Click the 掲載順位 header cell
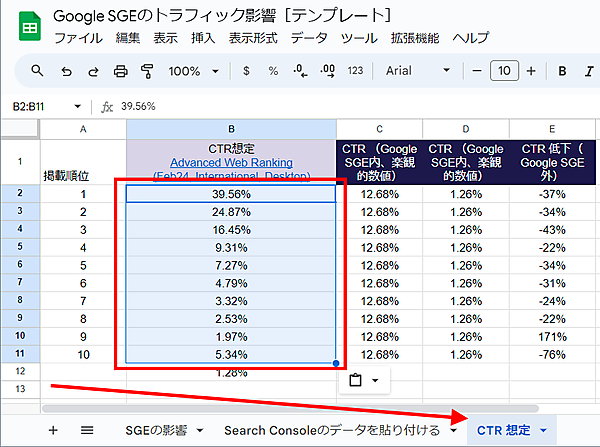 point(83,162)
